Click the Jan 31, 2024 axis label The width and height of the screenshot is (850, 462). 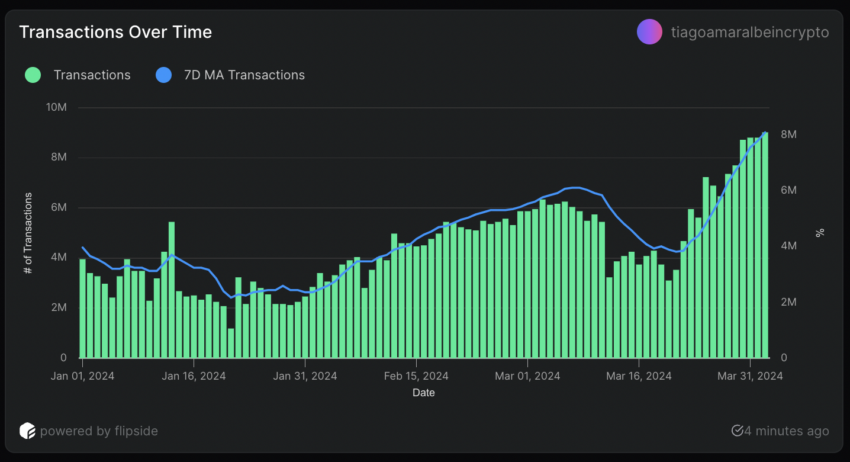pyautogui.click(x=306, y=376)
